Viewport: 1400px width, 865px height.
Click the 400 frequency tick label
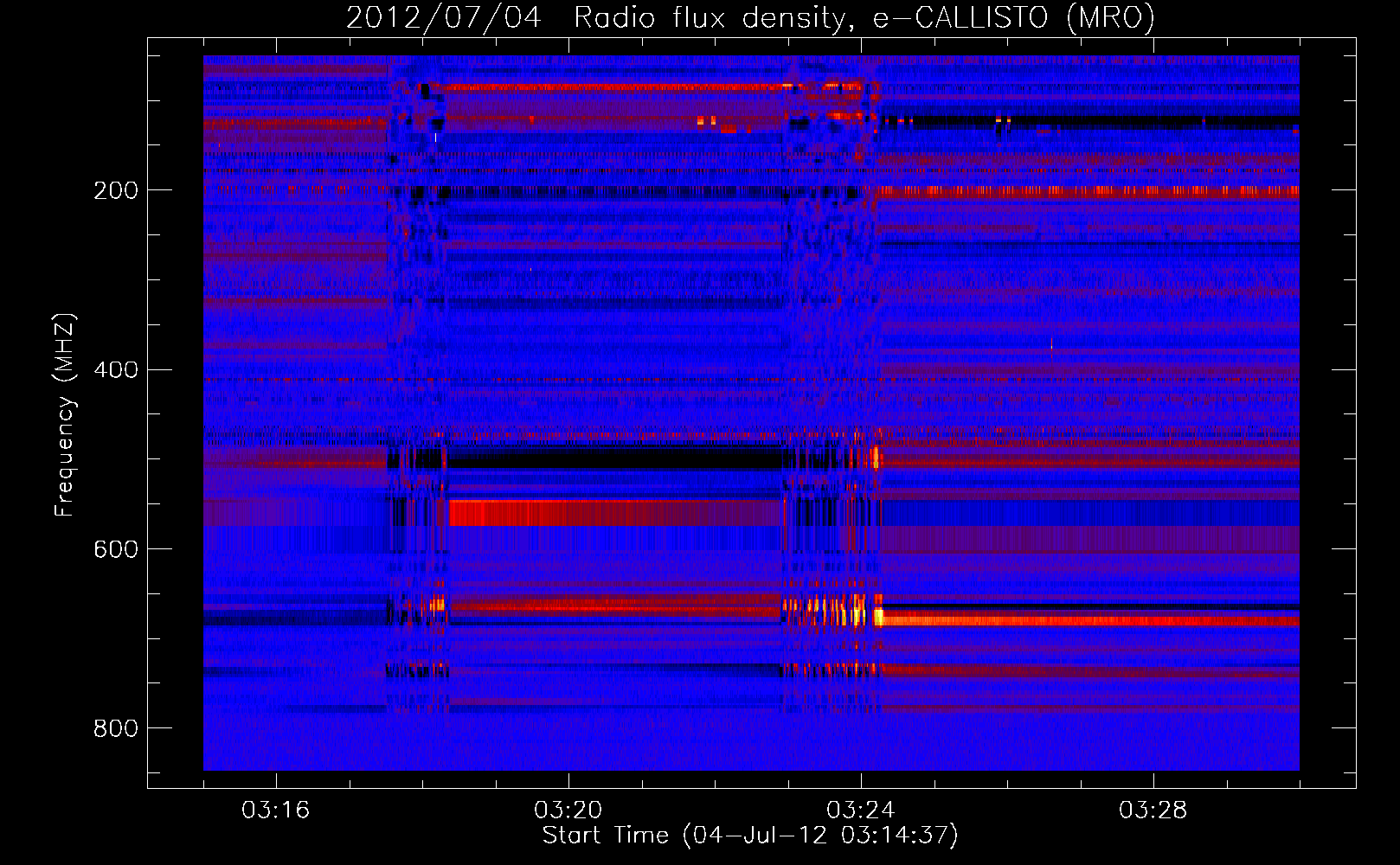[116, 370]
